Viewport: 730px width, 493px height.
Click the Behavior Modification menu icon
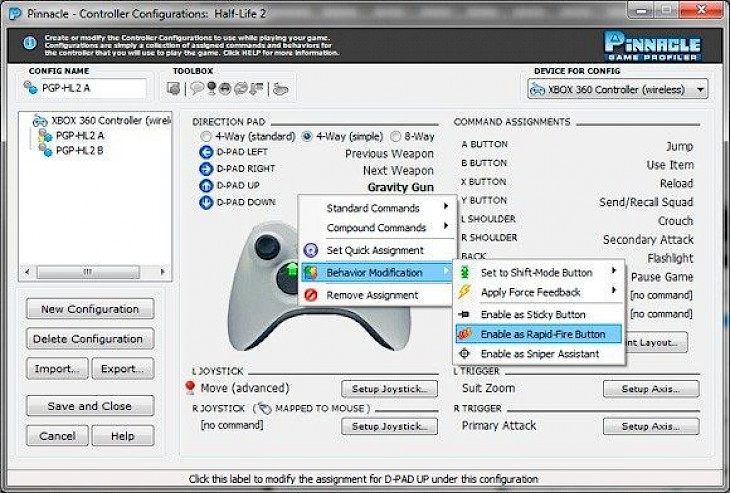point(311,273)
